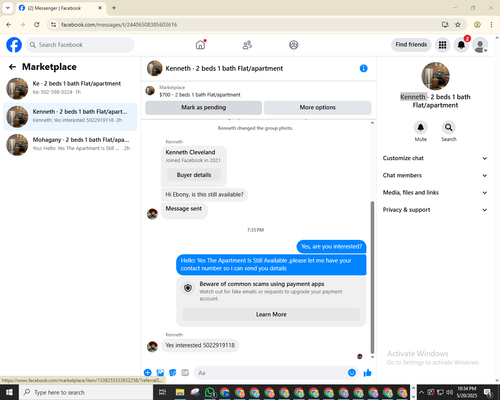Viewport: 500px width, 400px height.
Task: Click the Search Facebook field
Action: click(80, 45)
